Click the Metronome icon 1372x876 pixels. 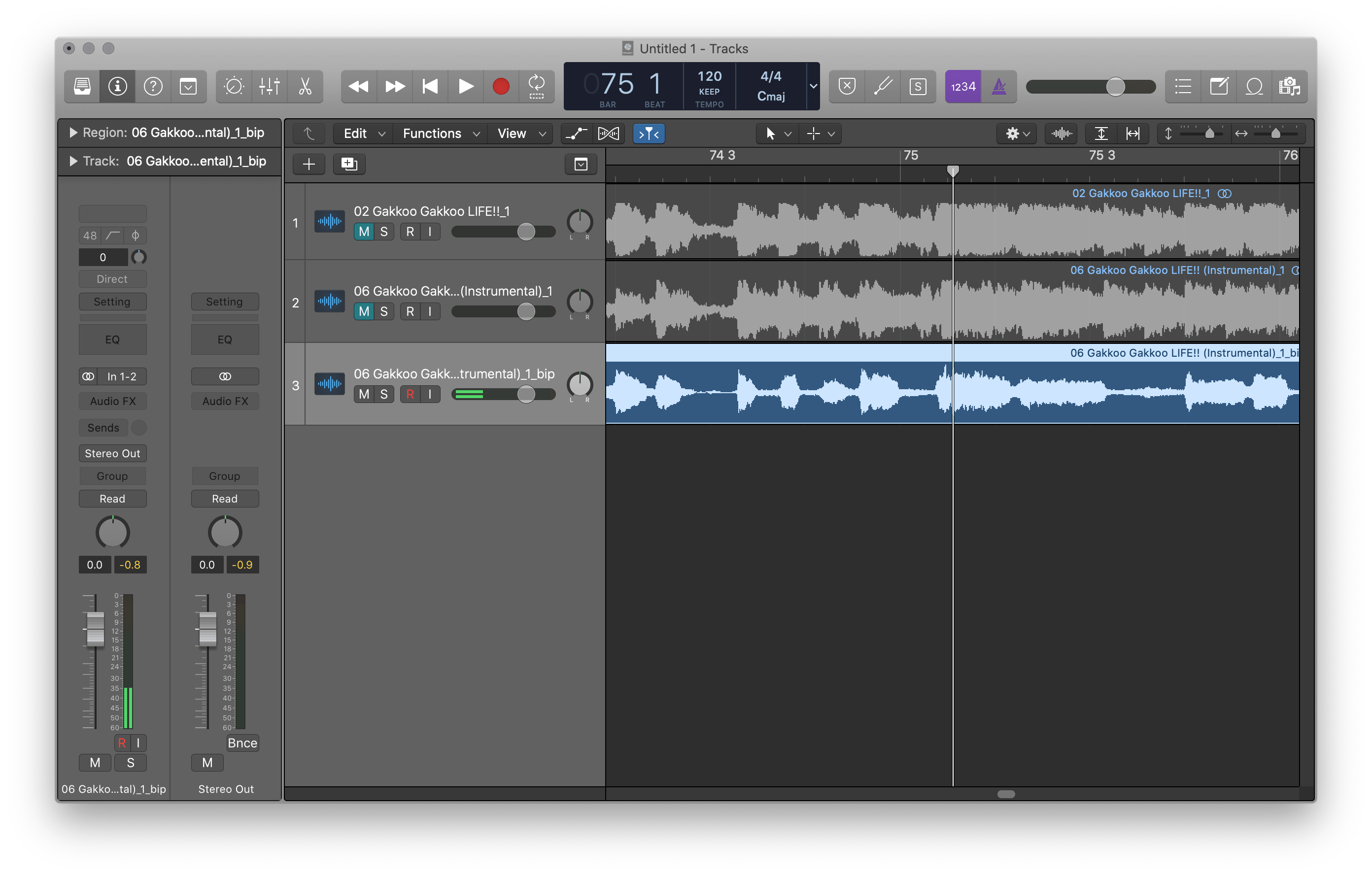[999, 87]
